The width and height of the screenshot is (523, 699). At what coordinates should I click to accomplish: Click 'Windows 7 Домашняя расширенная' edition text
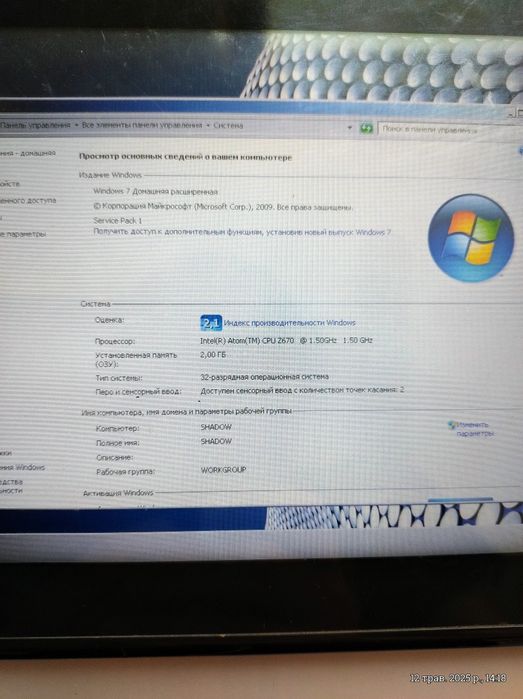[156, 192]
